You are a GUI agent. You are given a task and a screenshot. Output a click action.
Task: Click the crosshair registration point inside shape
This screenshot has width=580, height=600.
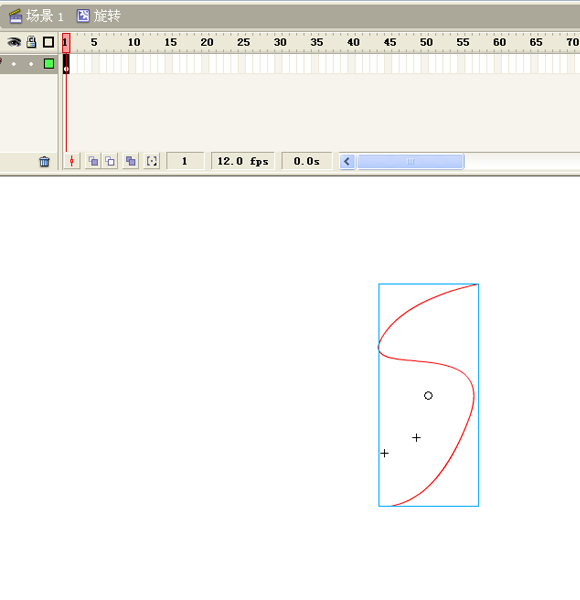(x=416, y=437)
